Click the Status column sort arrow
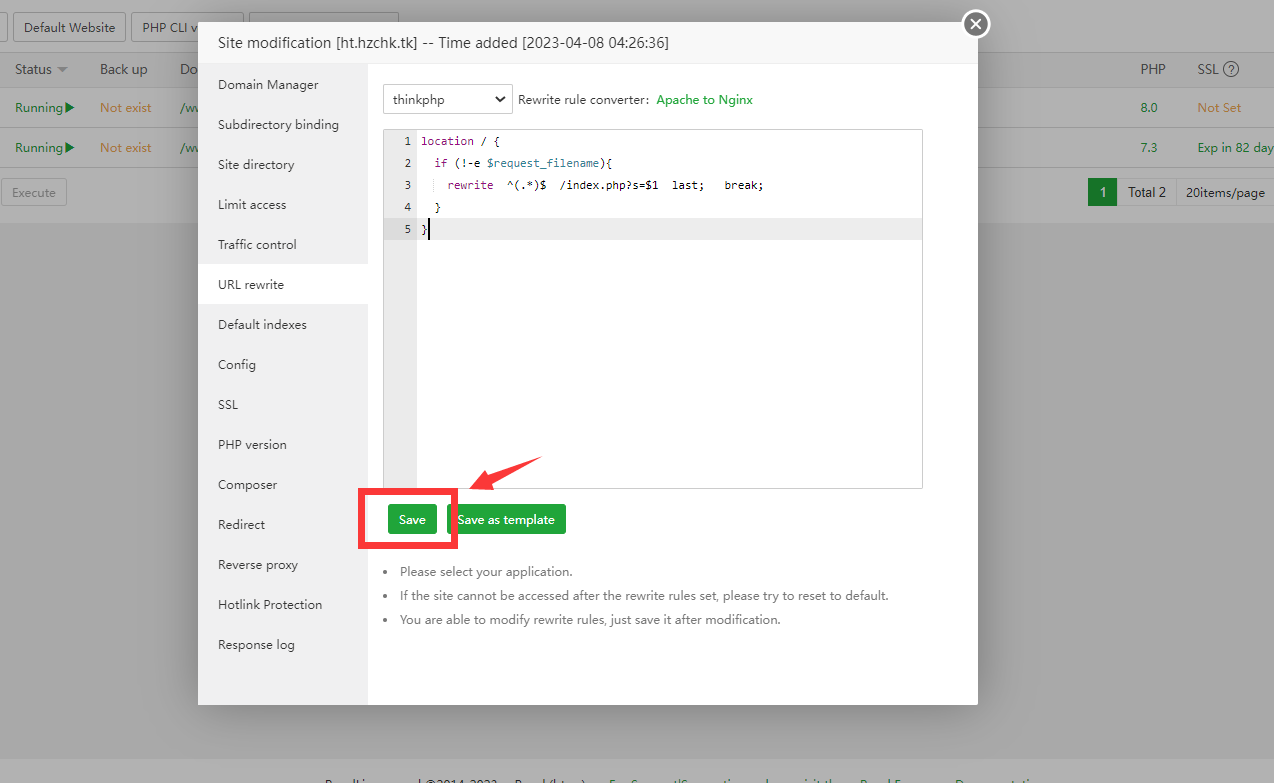1274x783 pixels. pos(62,70)
